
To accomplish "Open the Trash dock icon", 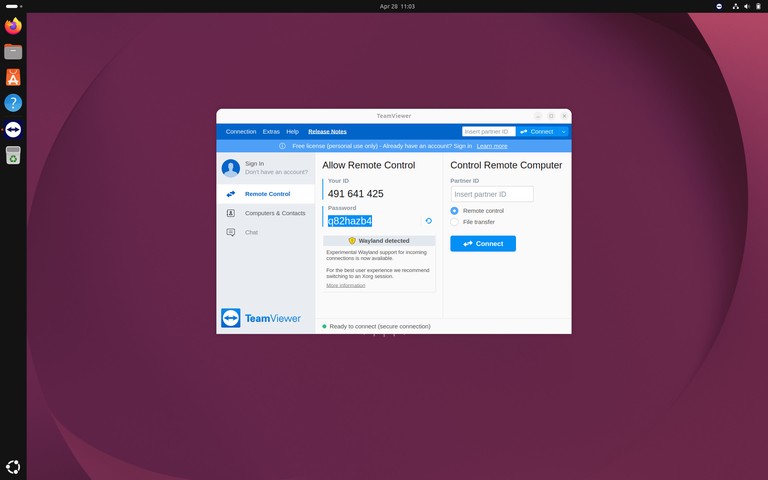I will pyautogui.click(x=13, y=155).
